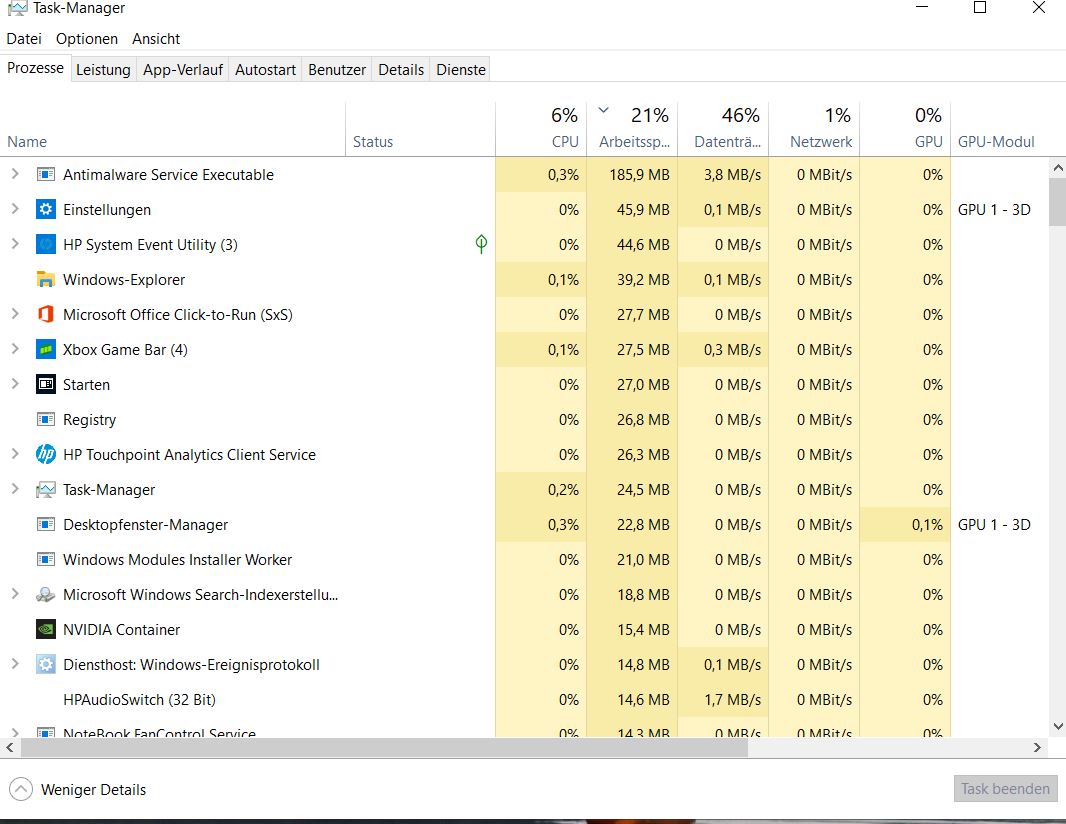Click the horizontal scrollbar right arrow
The width and height of the screenshot is (1066, 824).
tap(1037, 748)
